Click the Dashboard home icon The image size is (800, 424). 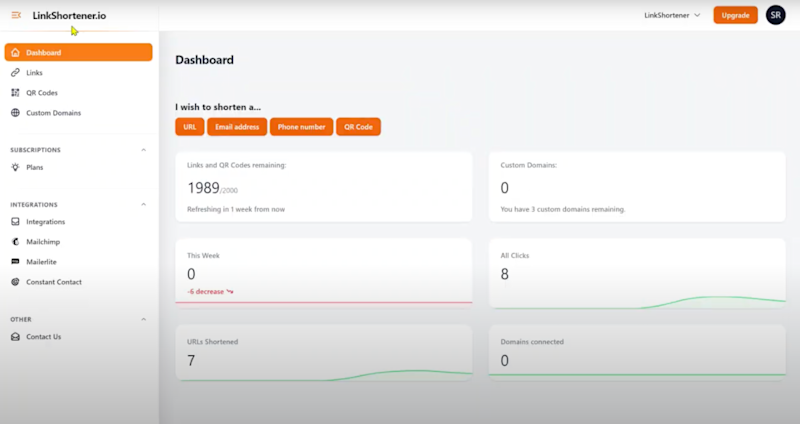15,53
